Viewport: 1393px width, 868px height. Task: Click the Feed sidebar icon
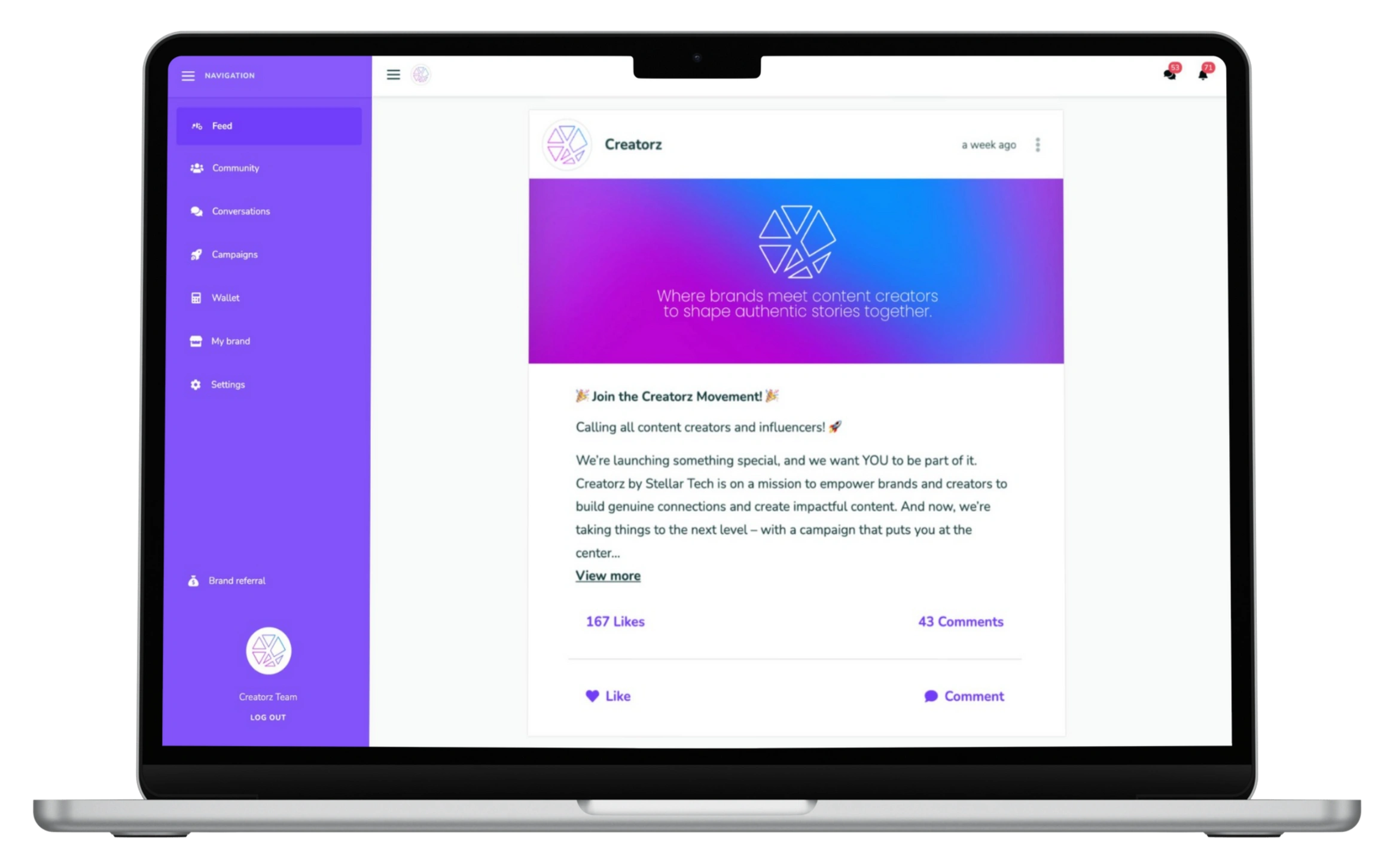(196, 126)
